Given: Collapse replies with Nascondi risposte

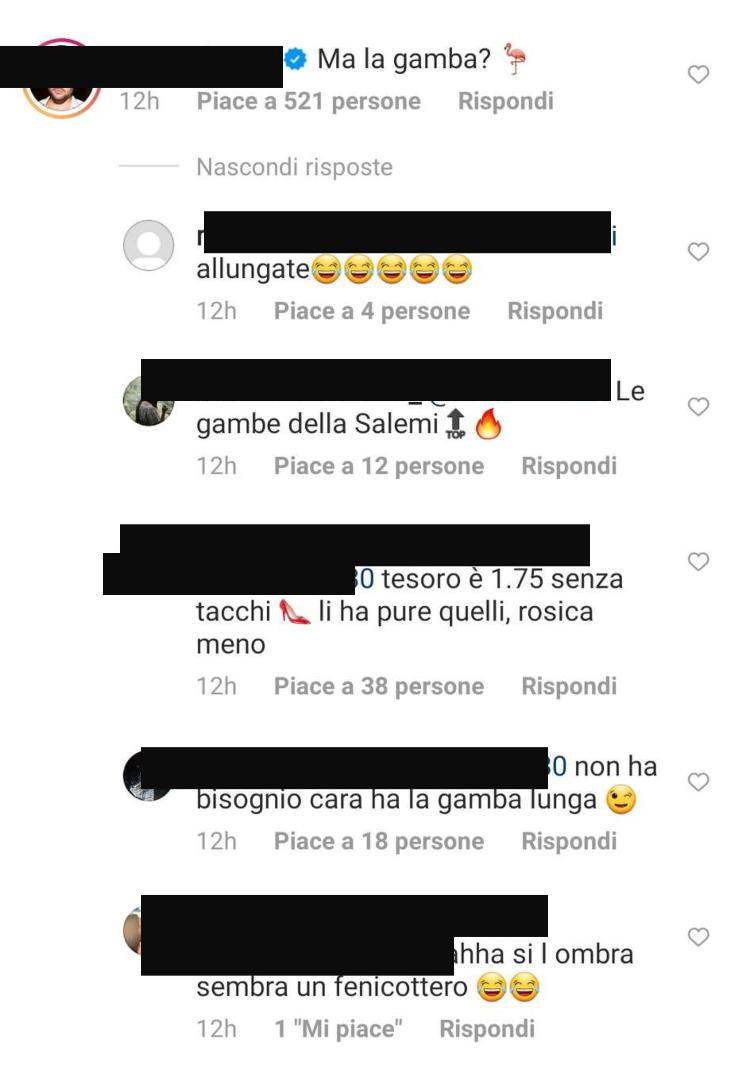Looking at the screenshot, I should pyautogui.click(x=294, y=167).
